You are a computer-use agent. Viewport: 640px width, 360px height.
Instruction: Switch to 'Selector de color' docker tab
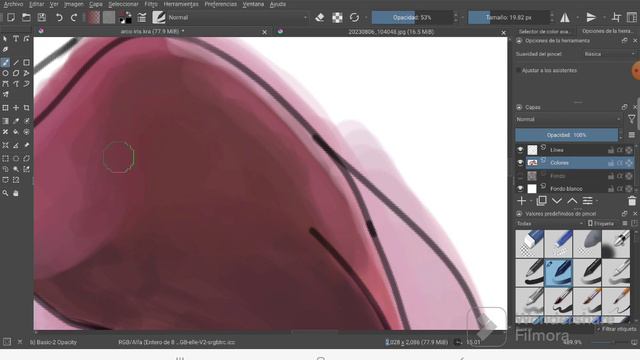(544, 31)
